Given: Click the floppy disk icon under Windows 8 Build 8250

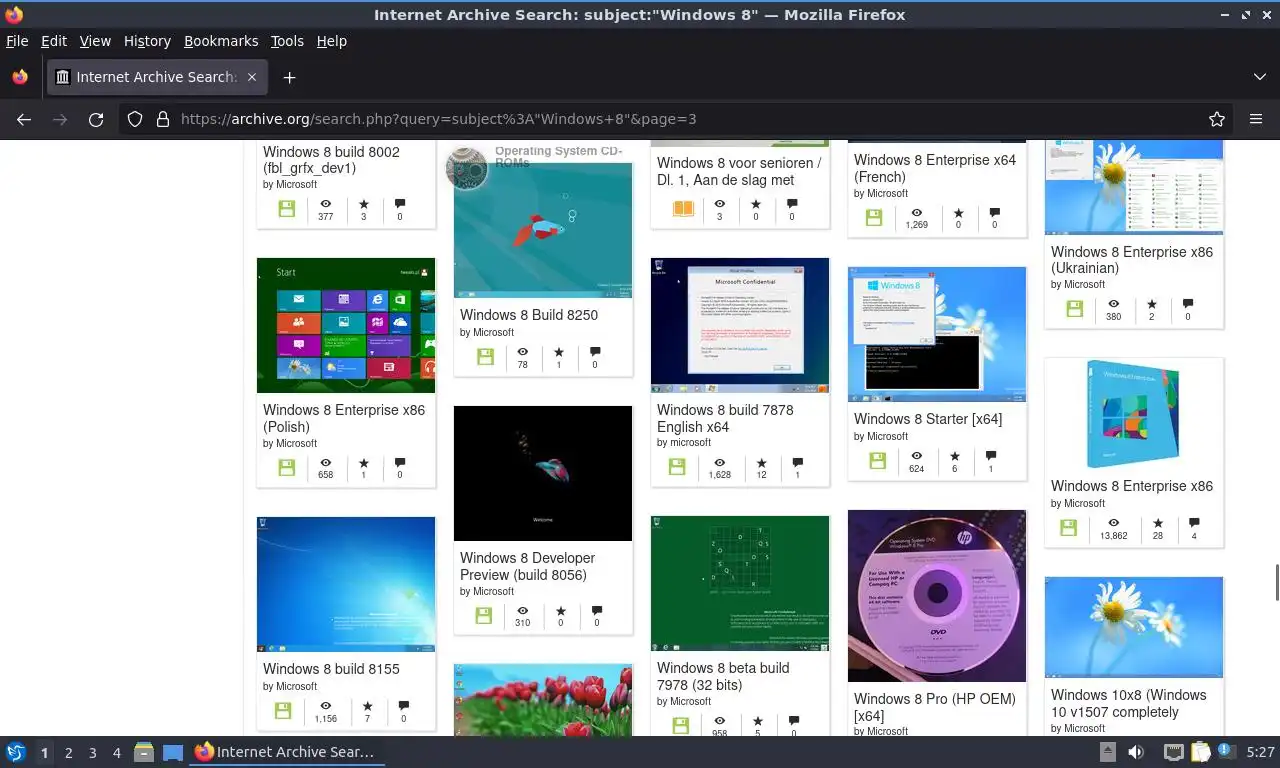Looking at the screenshot, I should pos(485,357).
